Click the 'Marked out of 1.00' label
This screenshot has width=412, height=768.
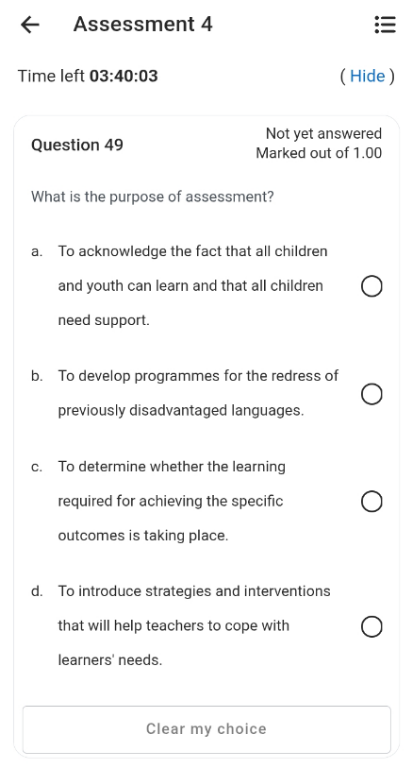pos(318,153)
